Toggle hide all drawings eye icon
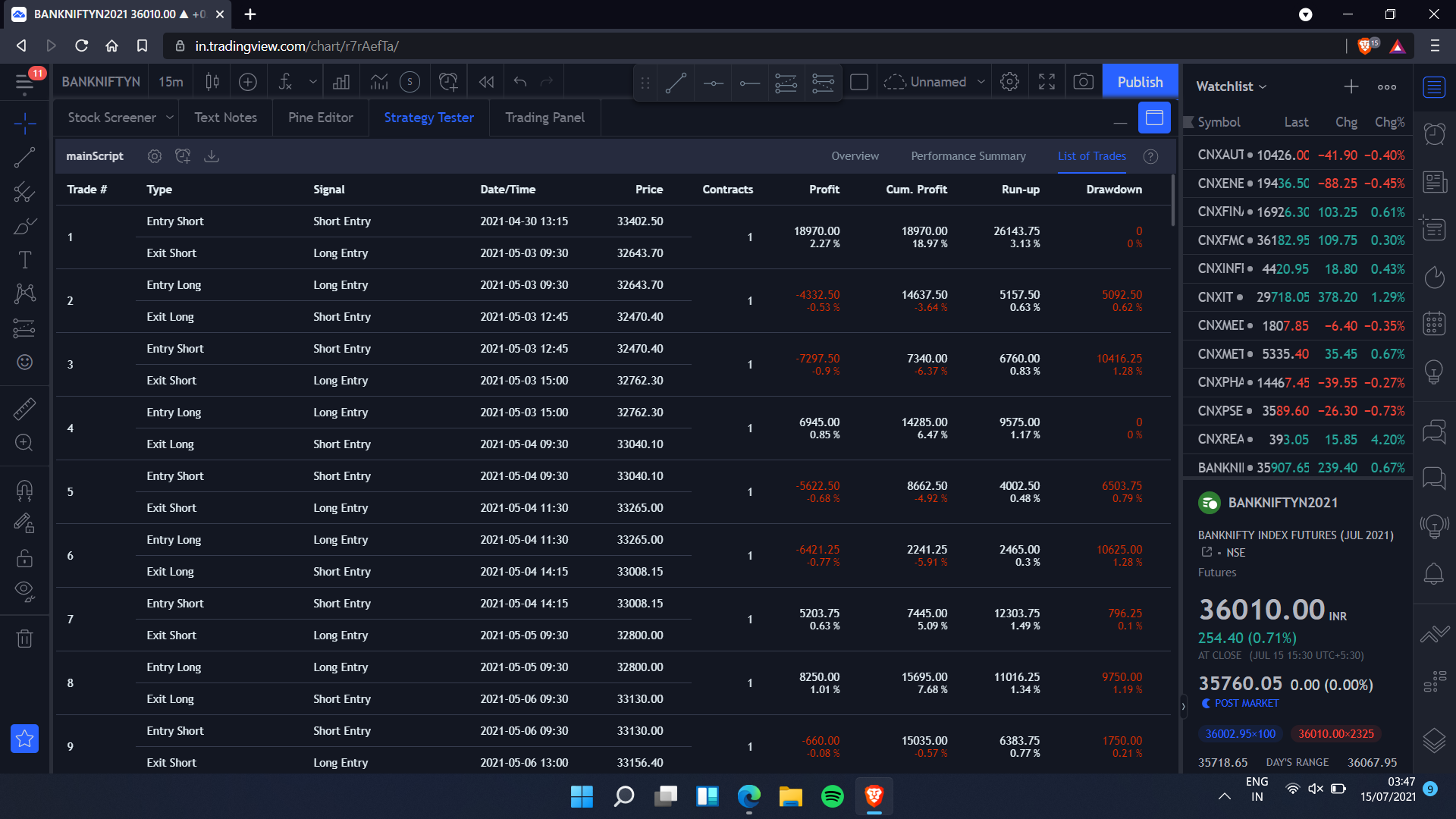This screenshot has width=1456, height=819. [x=24, y=591]
